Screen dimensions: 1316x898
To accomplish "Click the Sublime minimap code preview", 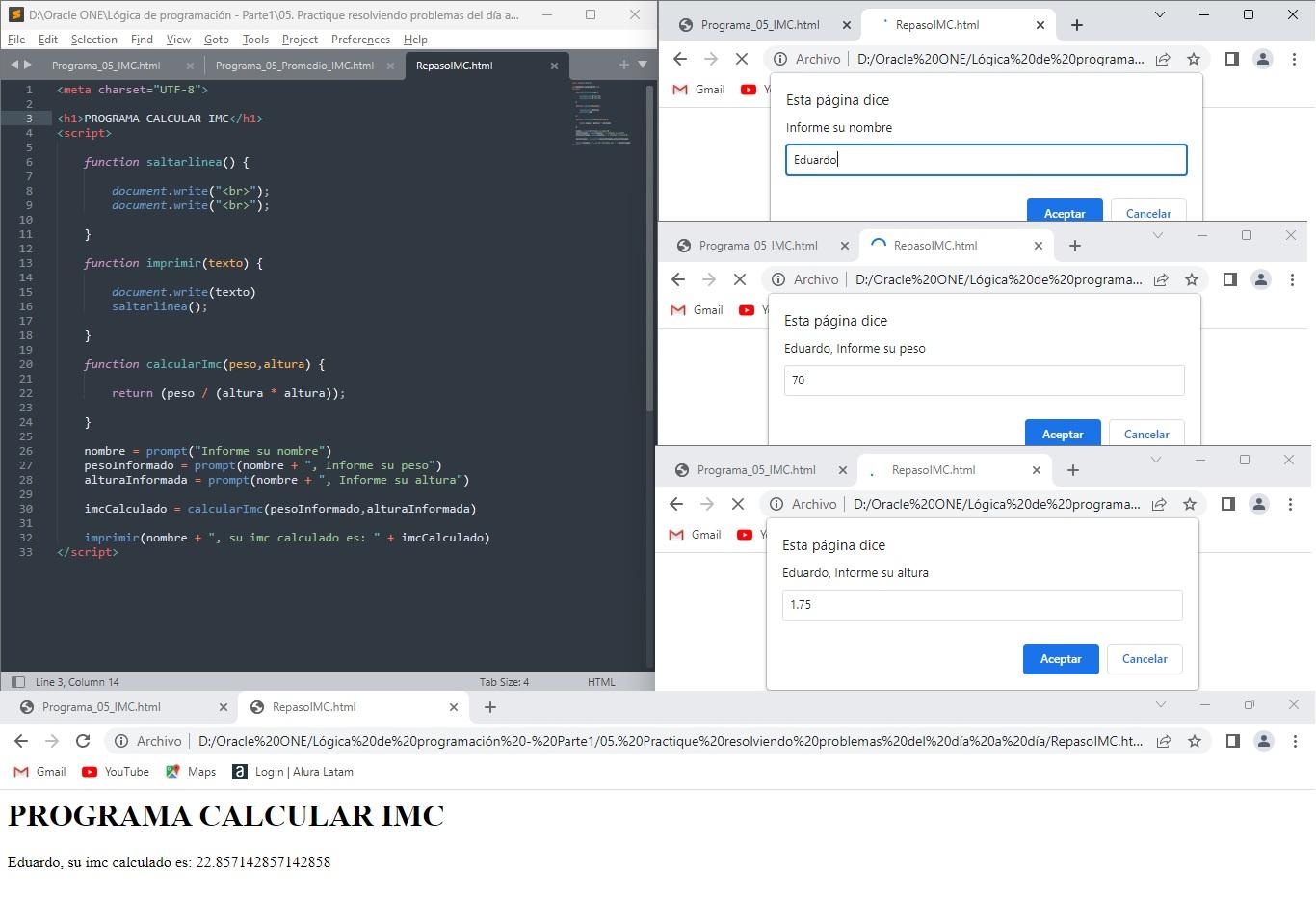I will click(602, 113).
